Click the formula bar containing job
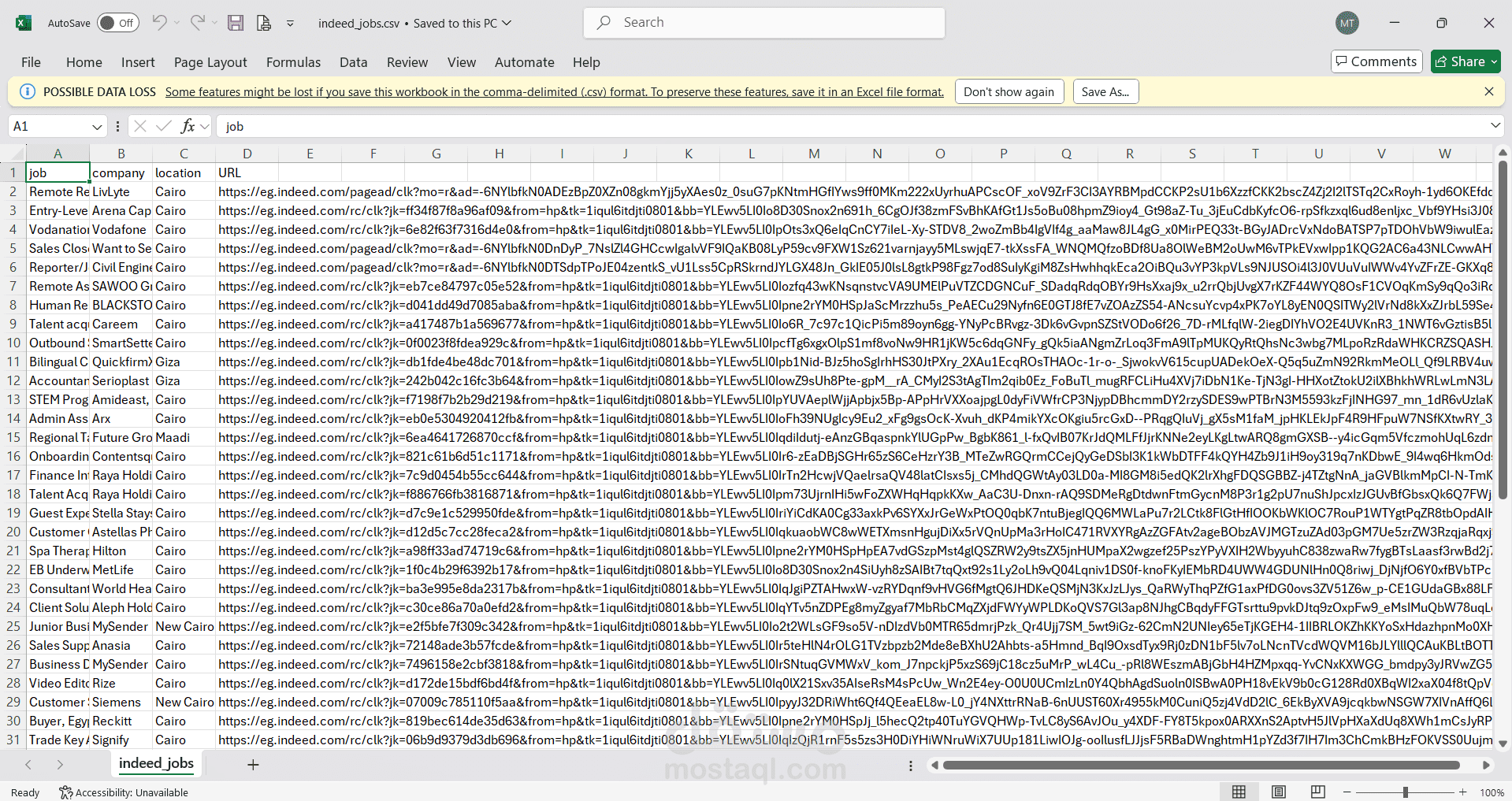Viewport: 1512px width, 801px height. click(x=851, y=126)
